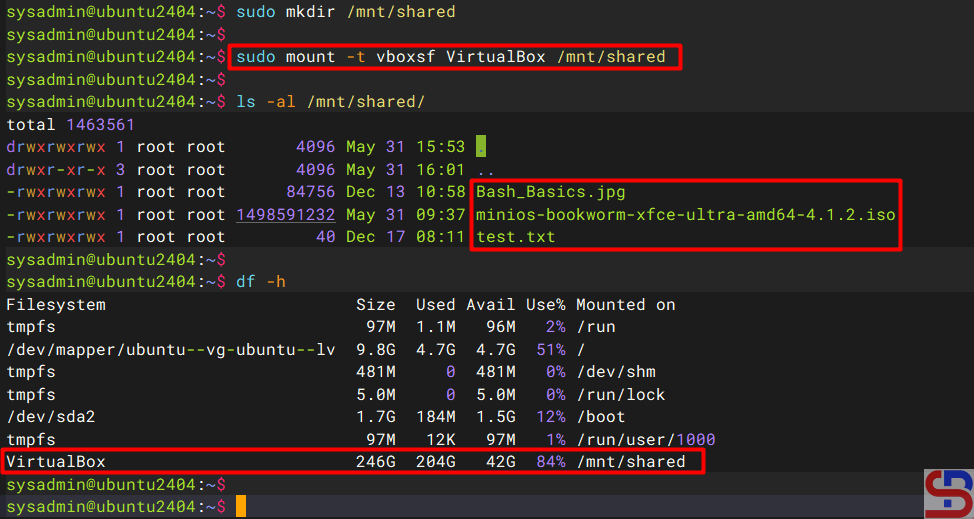Screen dimensions: 974x519
Task: Click the sudo mount vboxsf command text
Action: [451, 57]
